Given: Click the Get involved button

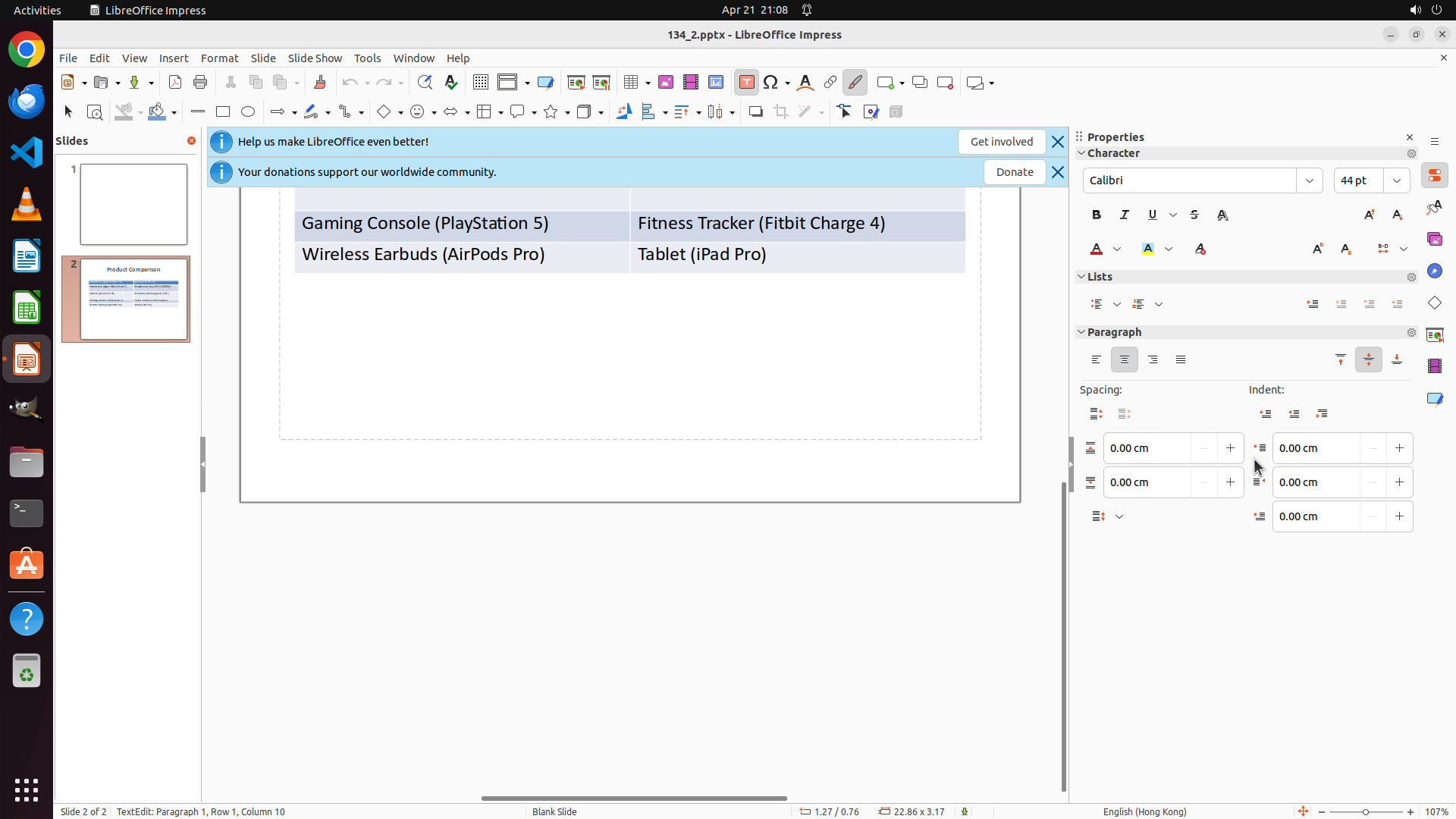Looking at the screenshot, I should click(x=1001, y=142).
